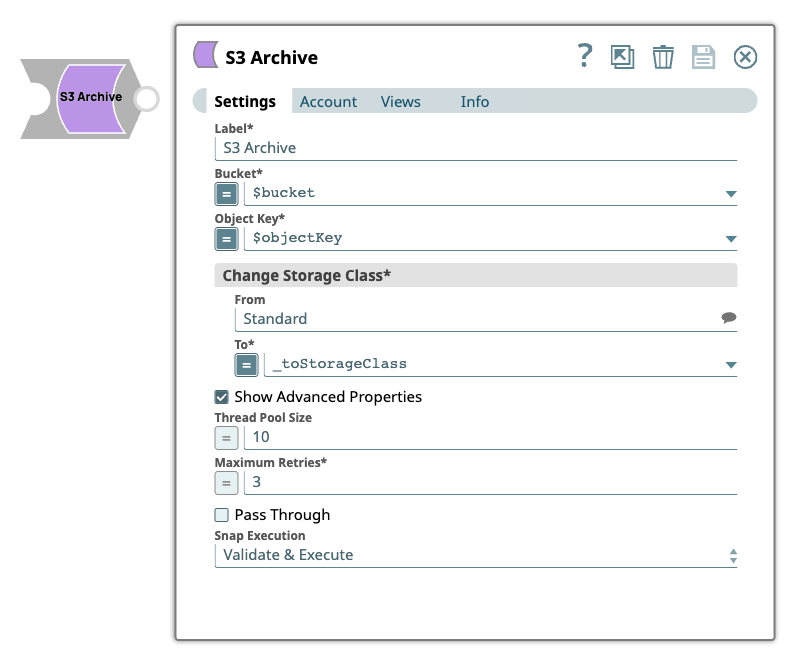793x656 pixels.
Task: Click the Maximum Retries input field
Action: (490, 482)
